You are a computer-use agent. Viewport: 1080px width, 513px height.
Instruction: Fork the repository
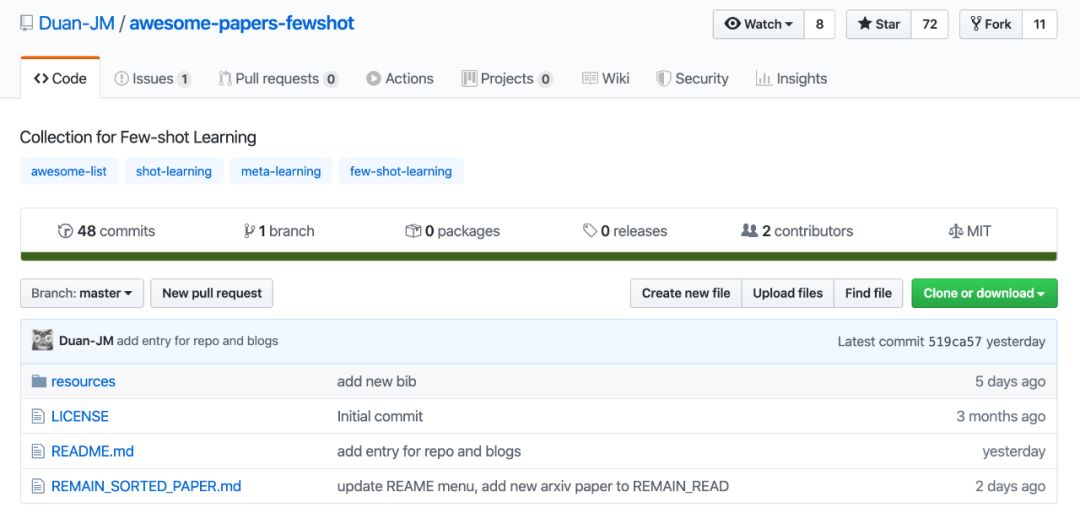[991, 24]
